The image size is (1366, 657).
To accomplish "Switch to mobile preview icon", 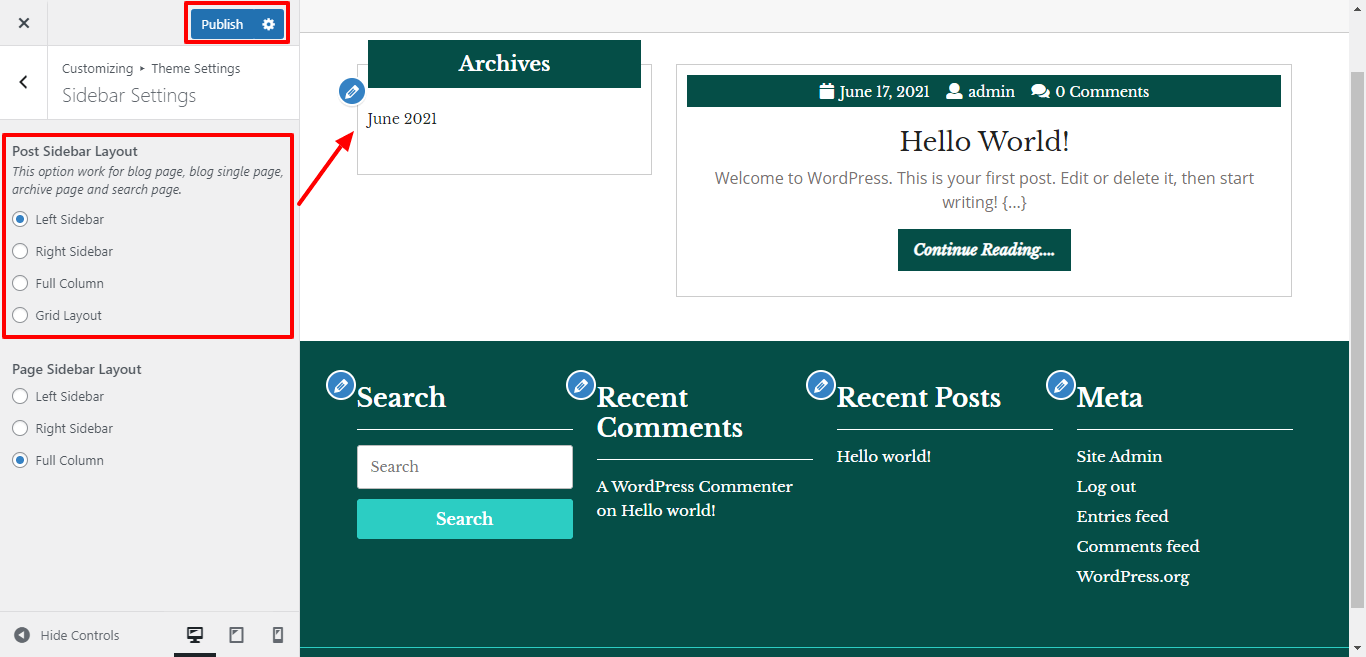I will click(278, 635).
